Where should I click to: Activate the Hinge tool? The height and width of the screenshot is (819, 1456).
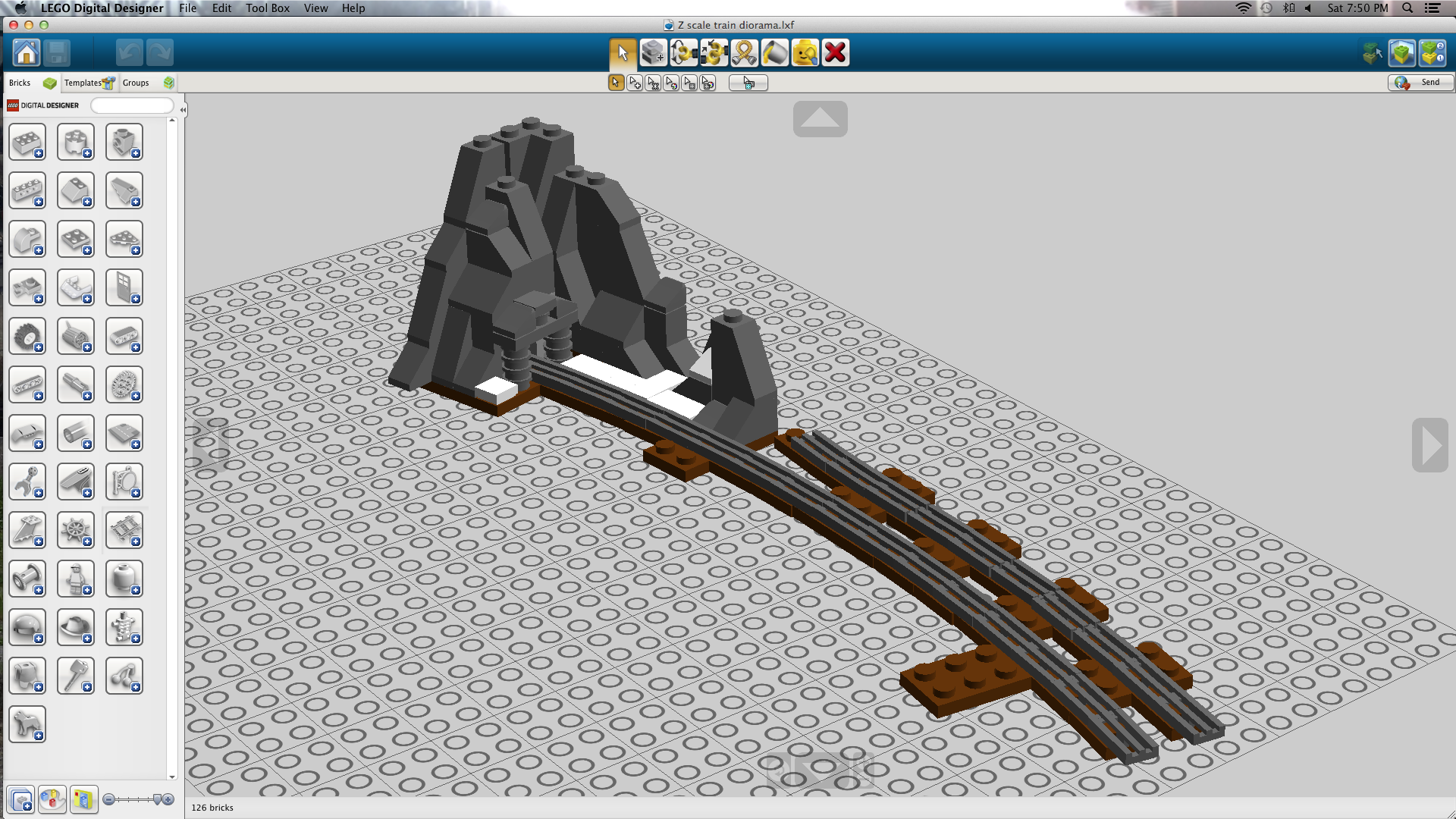(x=683, y=53)
